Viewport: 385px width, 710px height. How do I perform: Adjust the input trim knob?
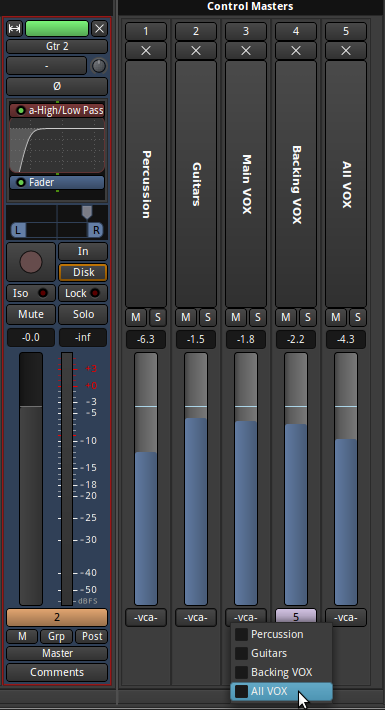99,66
